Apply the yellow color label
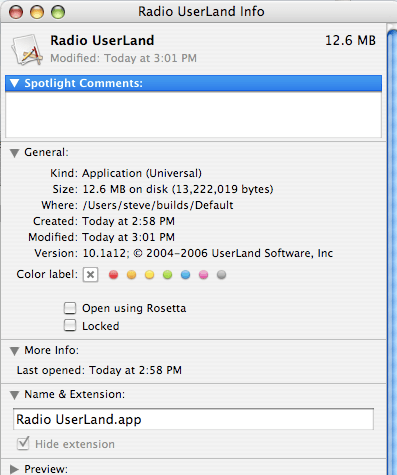This screenshot has width=397, height=475. coord(149,275)
